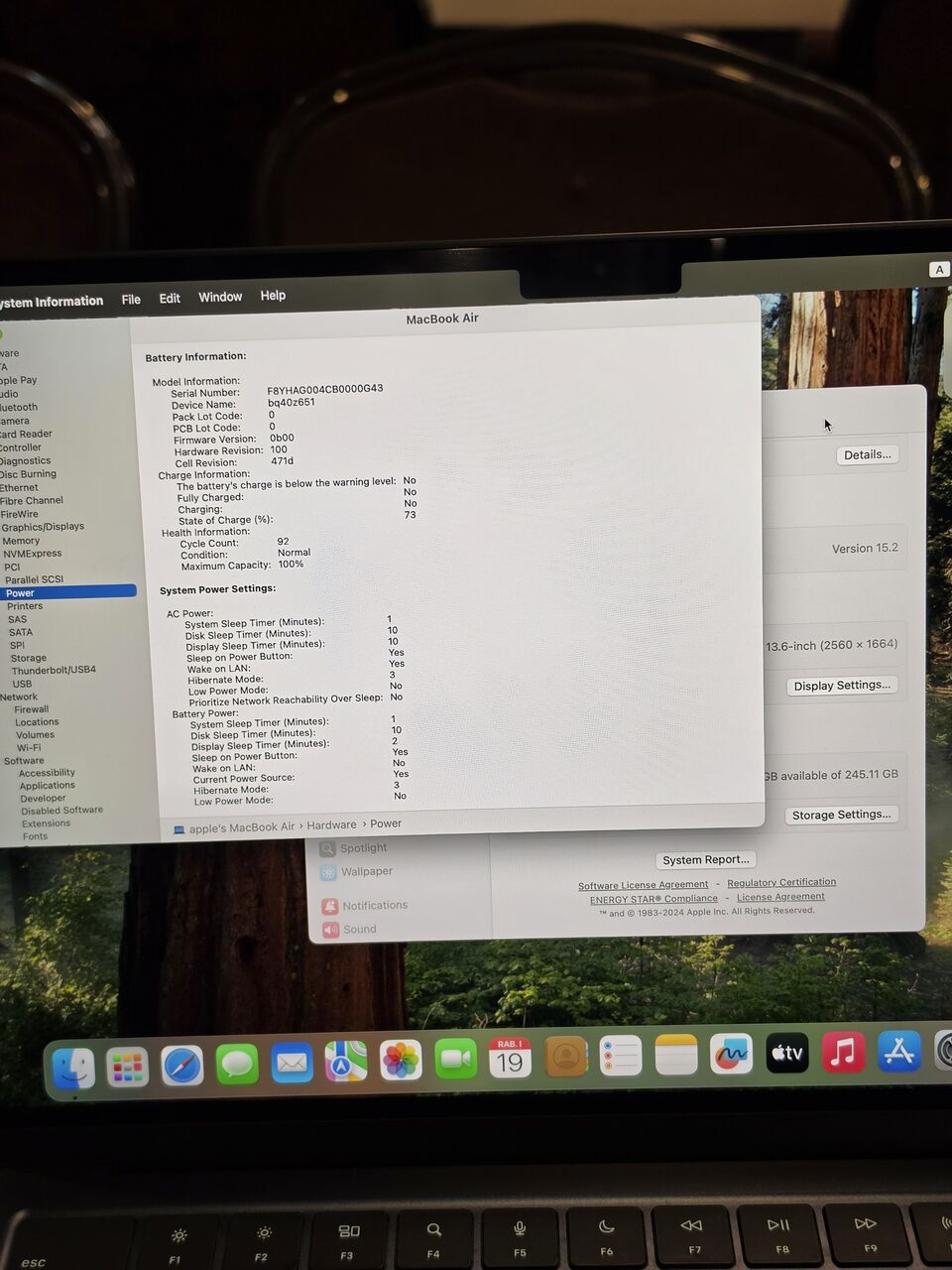Open the Edit menu

point(170,299)
